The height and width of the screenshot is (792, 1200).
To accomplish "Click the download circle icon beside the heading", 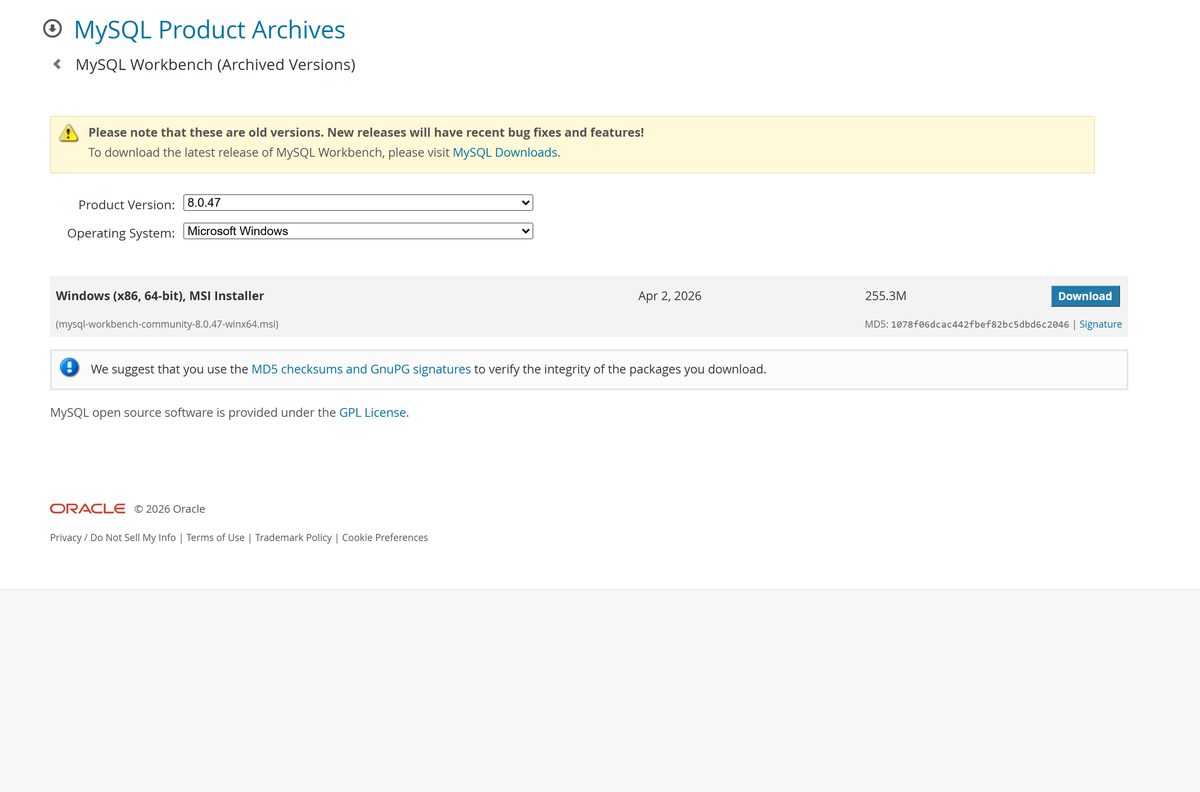I will point(53,29).
